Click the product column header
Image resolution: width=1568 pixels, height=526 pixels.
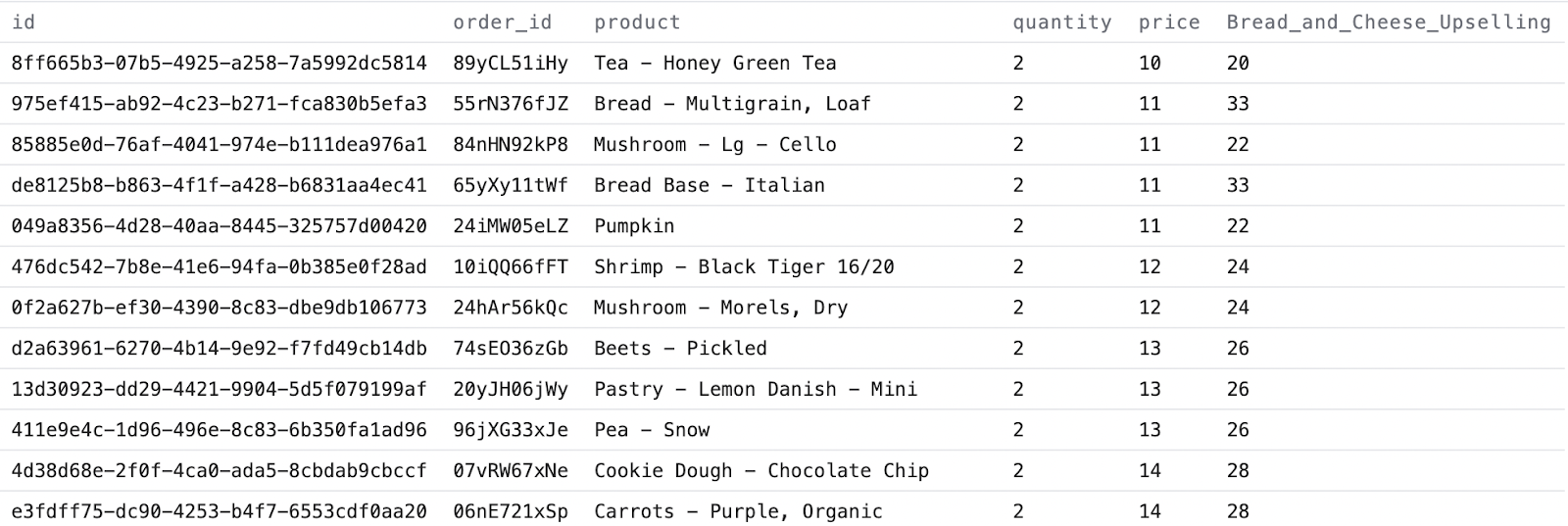[x=637, y=22]
